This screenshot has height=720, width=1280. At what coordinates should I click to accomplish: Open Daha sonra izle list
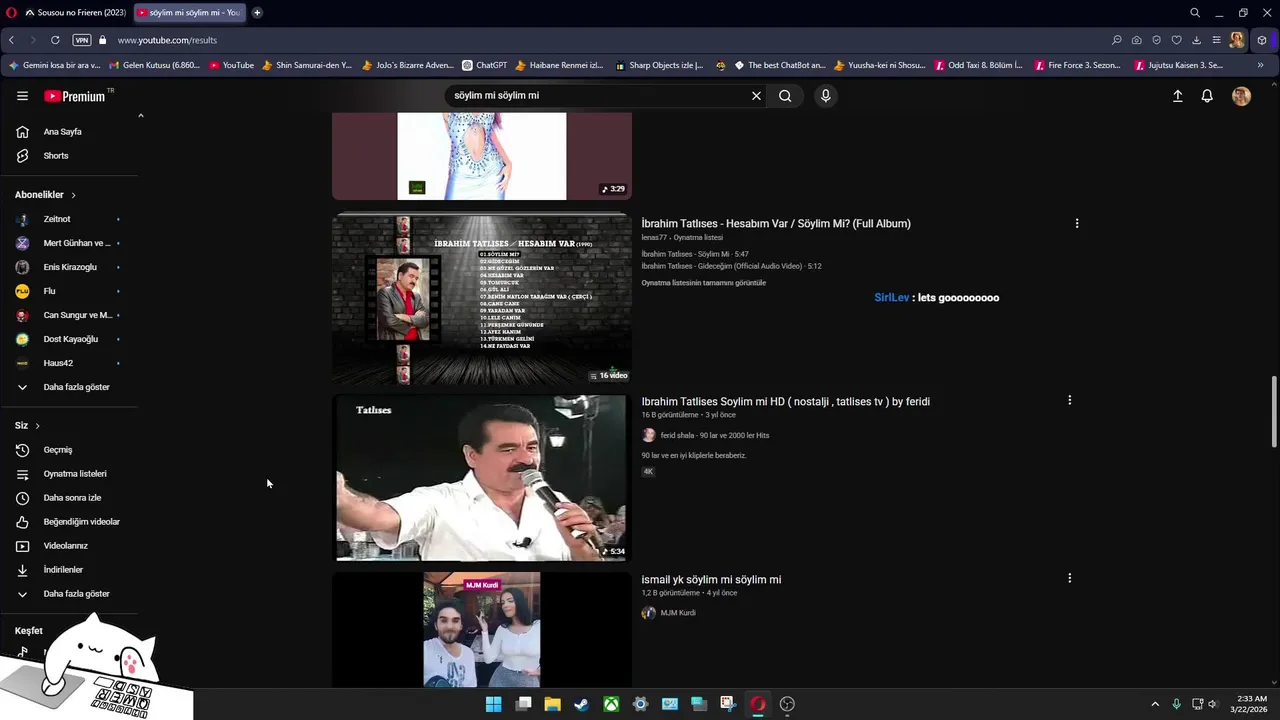[70, 498]
